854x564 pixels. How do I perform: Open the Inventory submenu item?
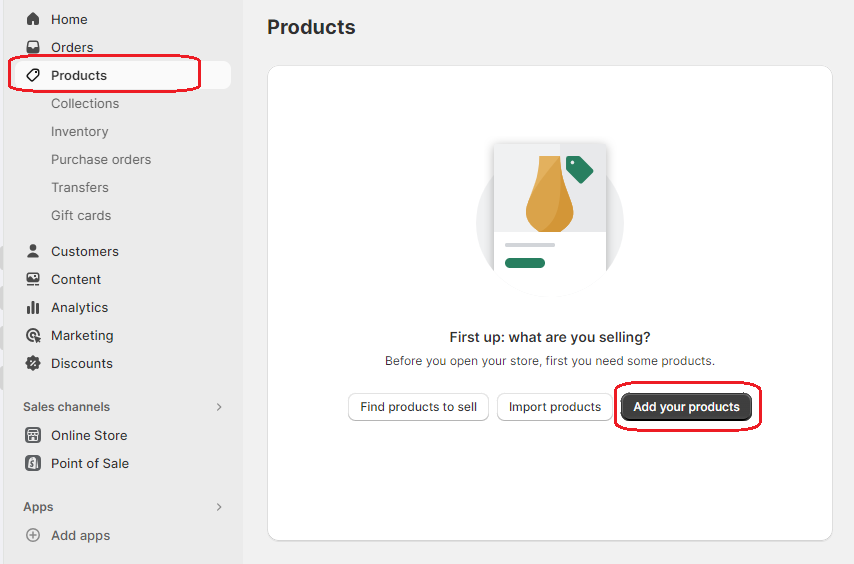click(x=79, y=131)
